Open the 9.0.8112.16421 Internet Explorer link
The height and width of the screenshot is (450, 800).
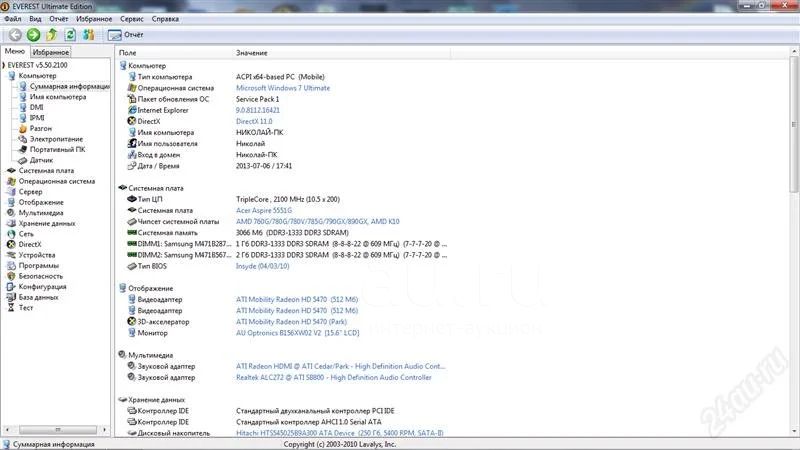click(258, 110)
